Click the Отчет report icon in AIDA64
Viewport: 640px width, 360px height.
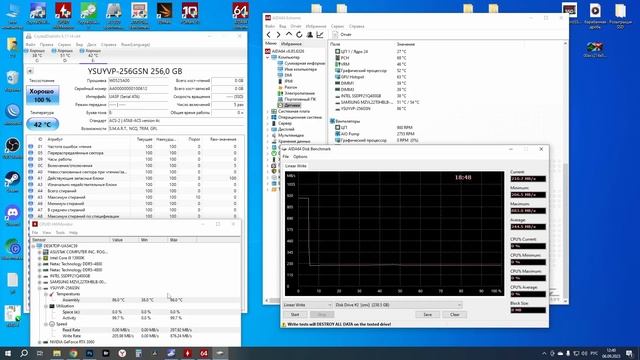(336, 35)
